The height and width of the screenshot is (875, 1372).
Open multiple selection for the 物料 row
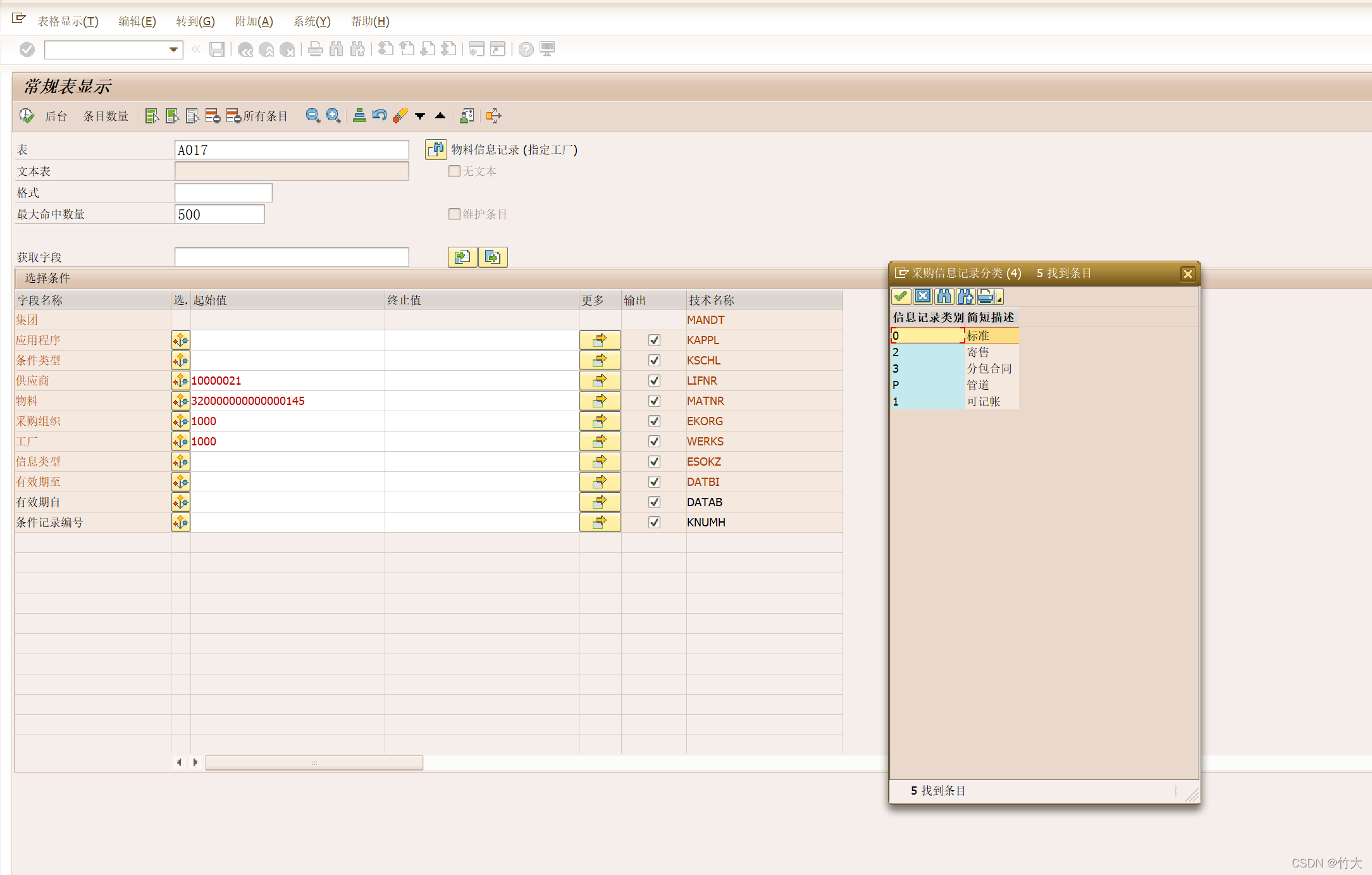click(599, 401)
